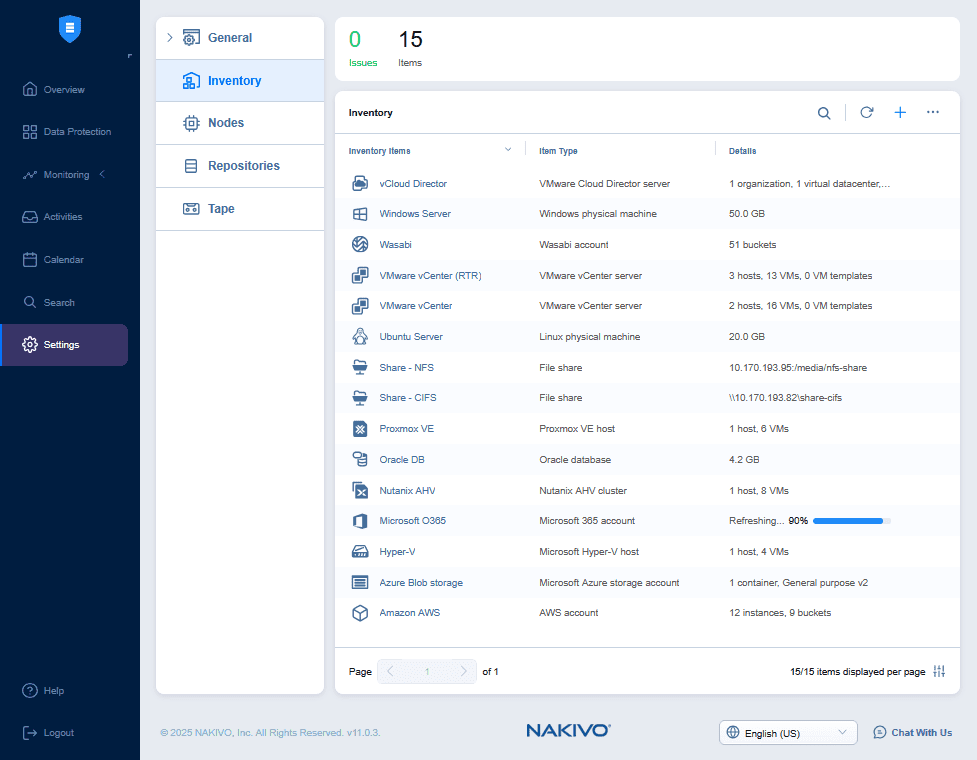Click the VMware vCenter (RTR) icon

tap(360, 275)
